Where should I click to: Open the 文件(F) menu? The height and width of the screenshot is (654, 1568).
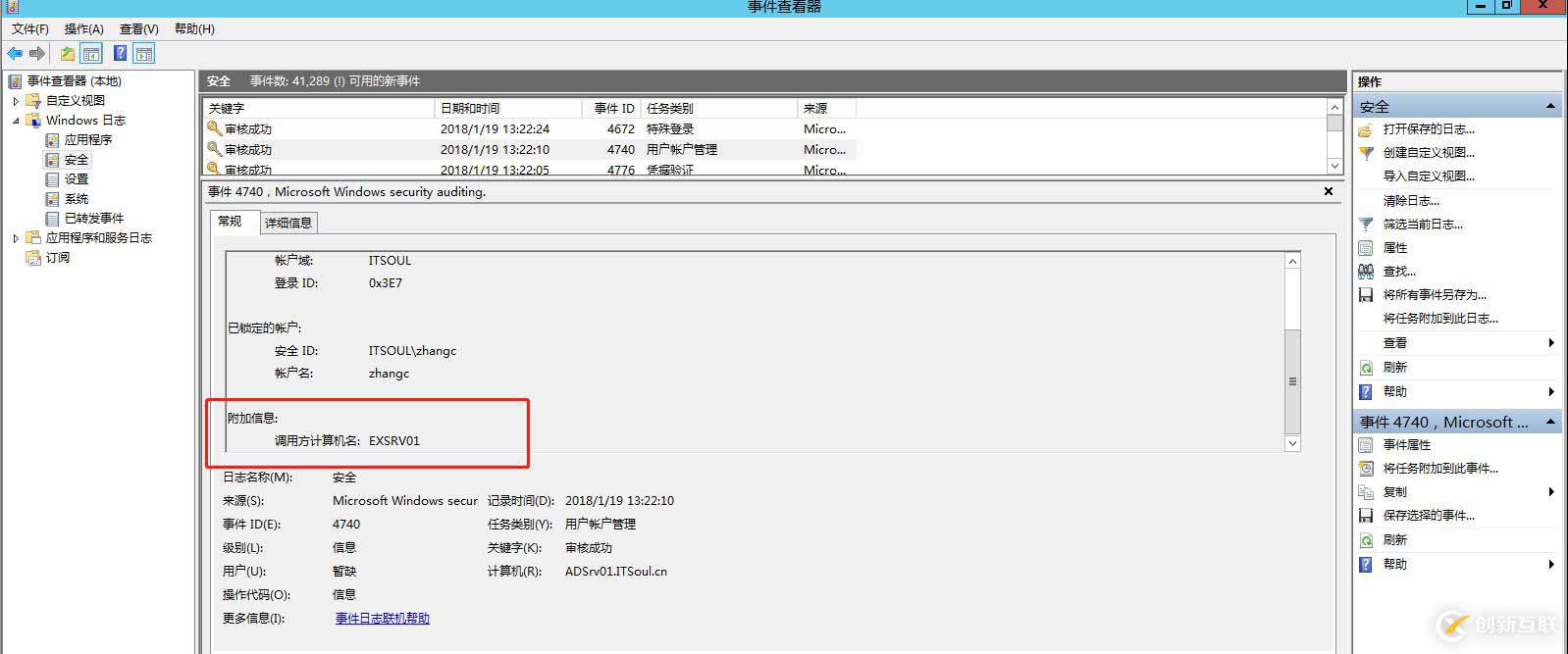(30, 29)
